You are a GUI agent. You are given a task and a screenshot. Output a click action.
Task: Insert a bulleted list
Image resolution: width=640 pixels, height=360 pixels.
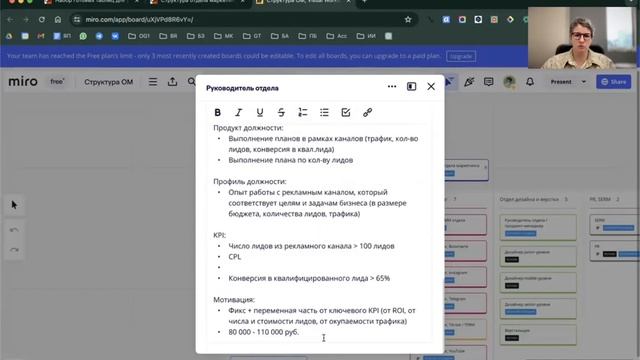[324, 112]
